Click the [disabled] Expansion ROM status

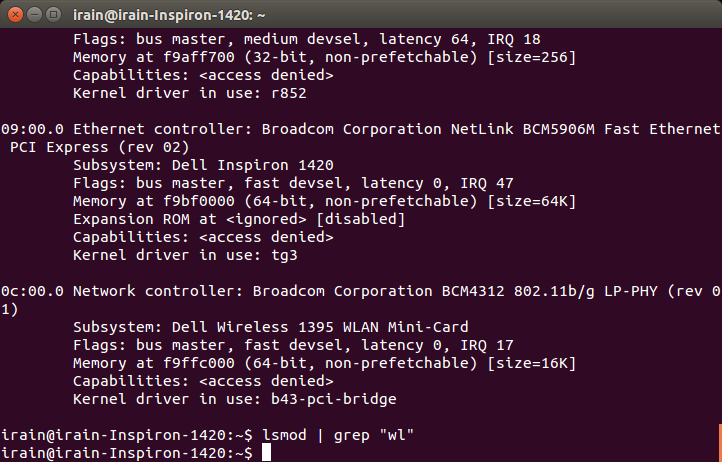[x=361, y=219]
